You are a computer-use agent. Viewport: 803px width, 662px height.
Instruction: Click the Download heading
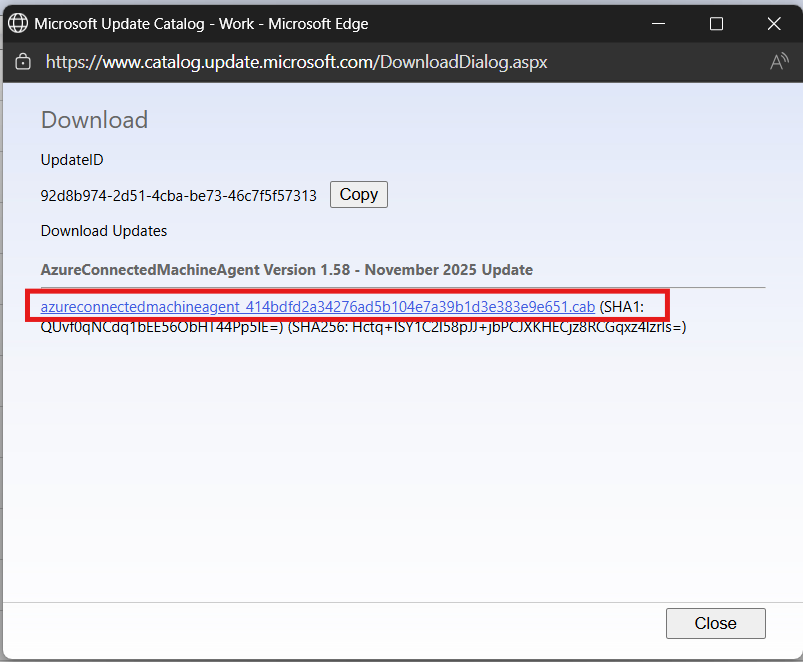(94, 120)
